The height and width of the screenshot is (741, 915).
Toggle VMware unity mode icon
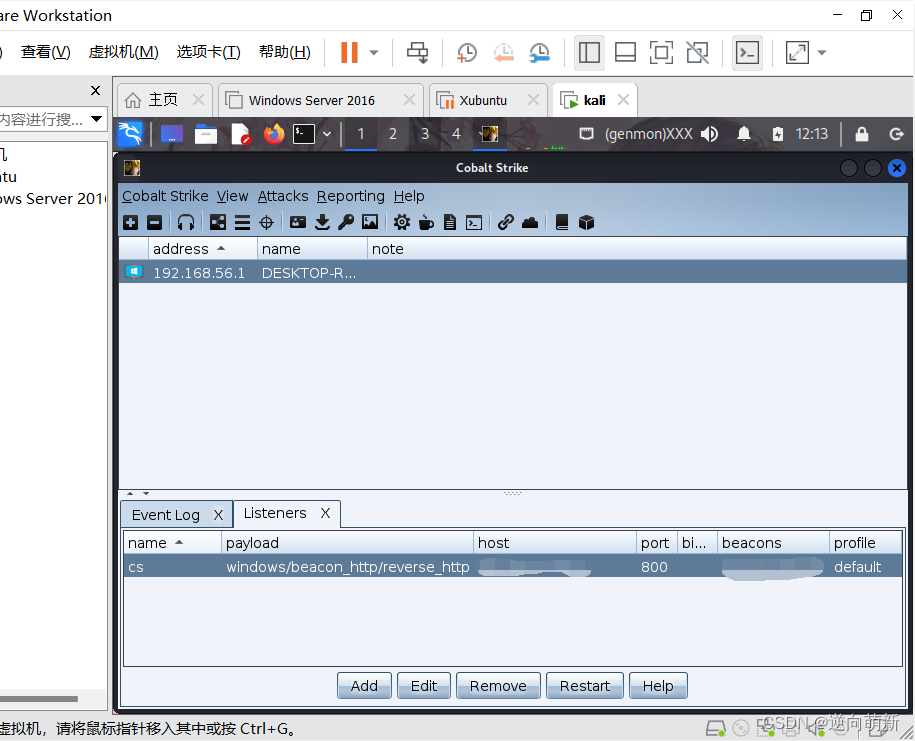pos(697,53)
